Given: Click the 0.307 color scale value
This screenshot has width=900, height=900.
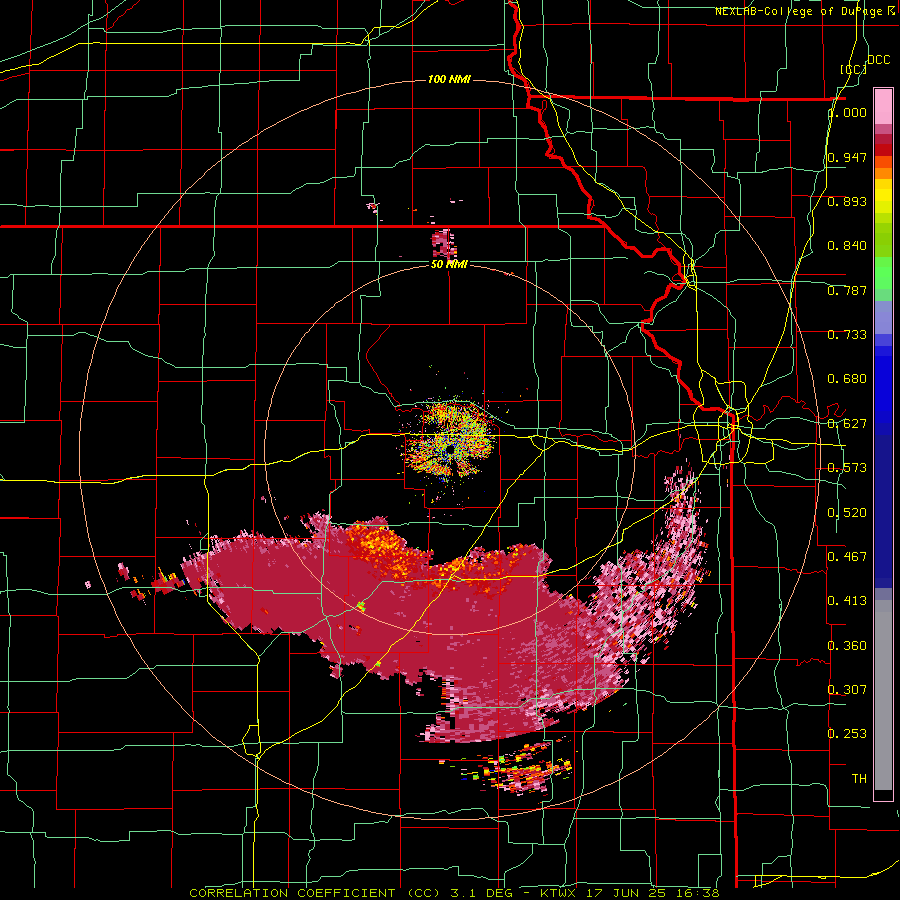Looking at the screenshot, I should (x=847, y=690).
